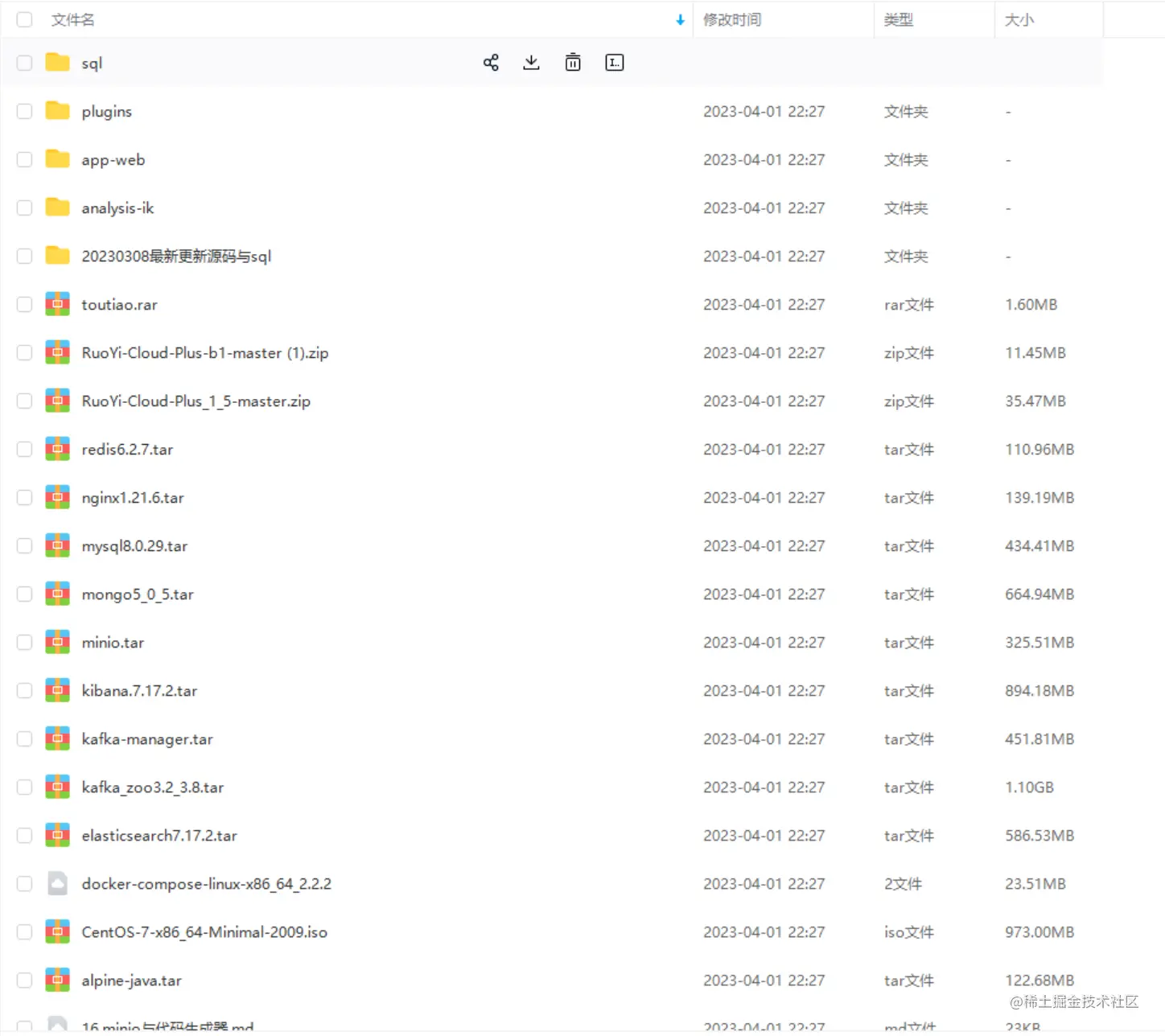Open the analysis-ik folder name link

(117, 208)
